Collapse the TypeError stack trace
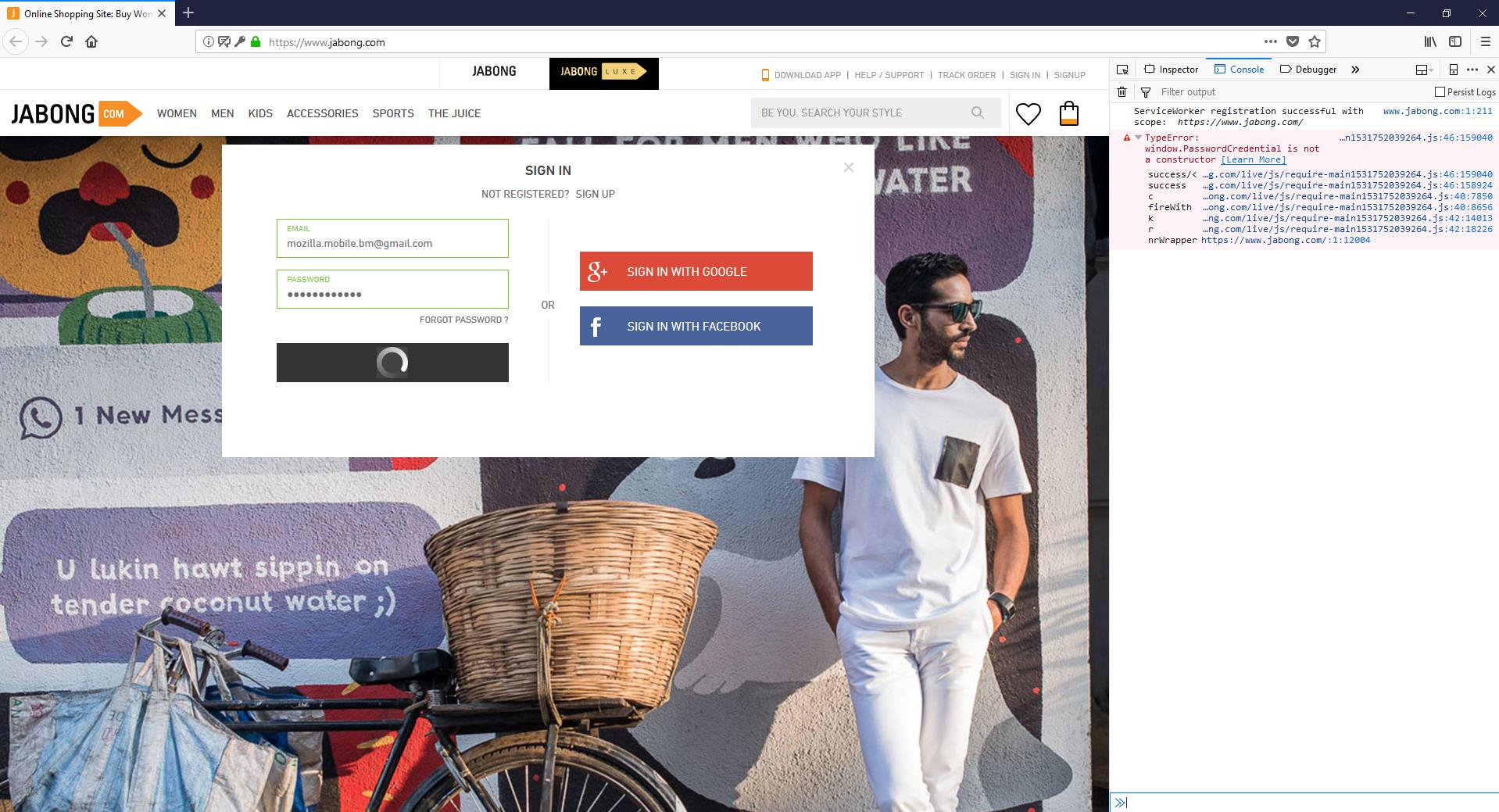The height and width of the screenshot is (812, 1499). click(1138, 138)
